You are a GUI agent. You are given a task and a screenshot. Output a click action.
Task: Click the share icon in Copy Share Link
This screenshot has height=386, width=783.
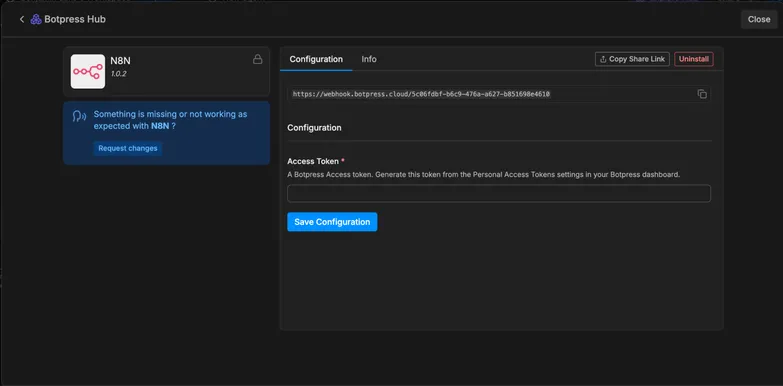(603, 59)
